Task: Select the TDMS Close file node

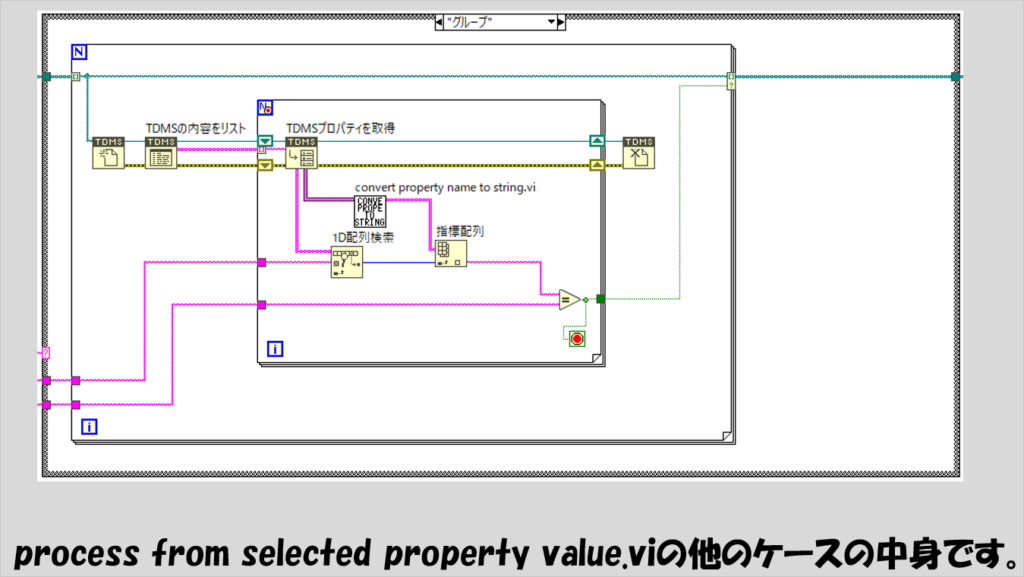Action: [x=638, y=153]
